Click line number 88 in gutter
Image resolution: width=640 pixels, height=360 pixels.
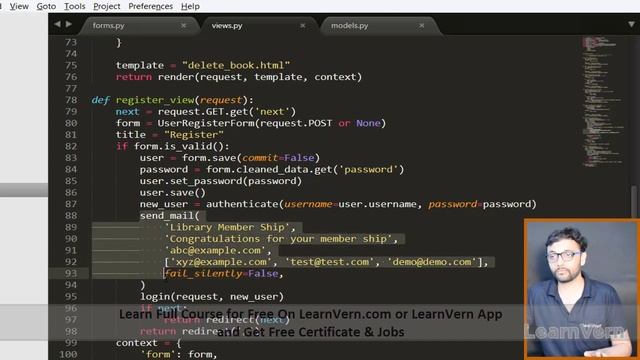coord(71,216)
